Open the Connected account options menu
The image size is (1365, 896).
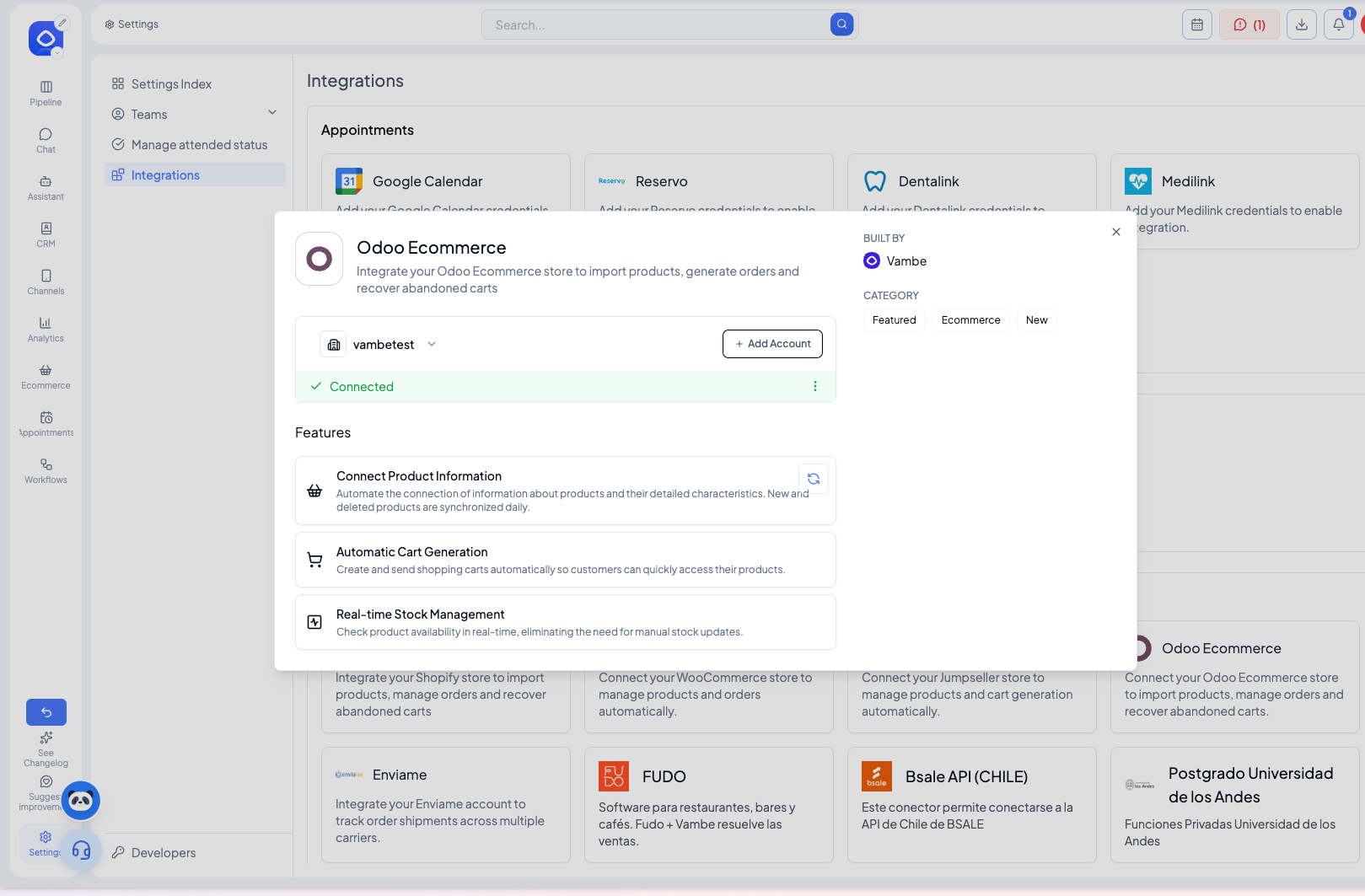(814, 386)
